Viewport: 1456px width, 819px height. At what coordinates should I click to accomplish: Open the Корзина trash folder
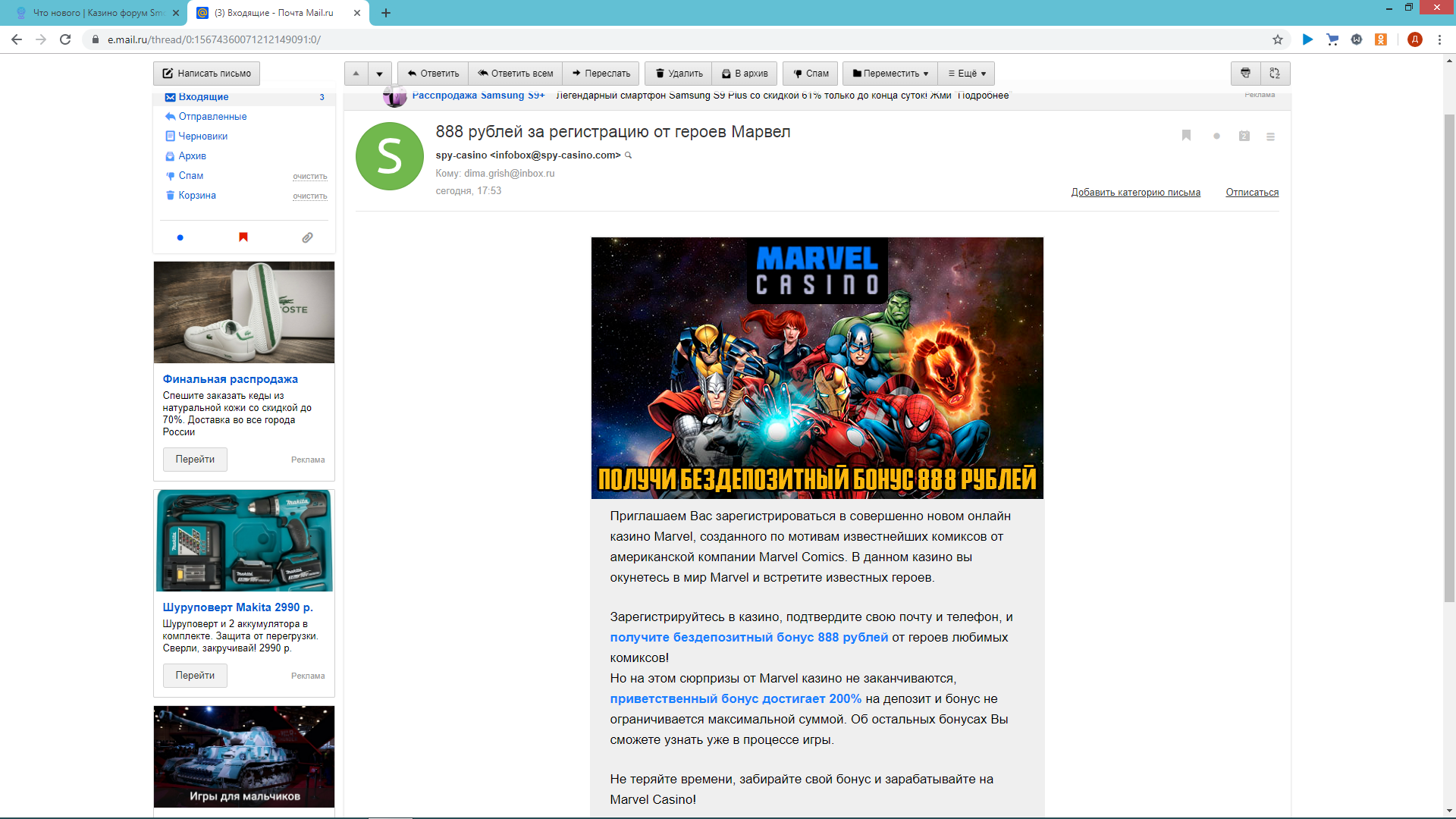pyautogui.click(x=197, y=196)
